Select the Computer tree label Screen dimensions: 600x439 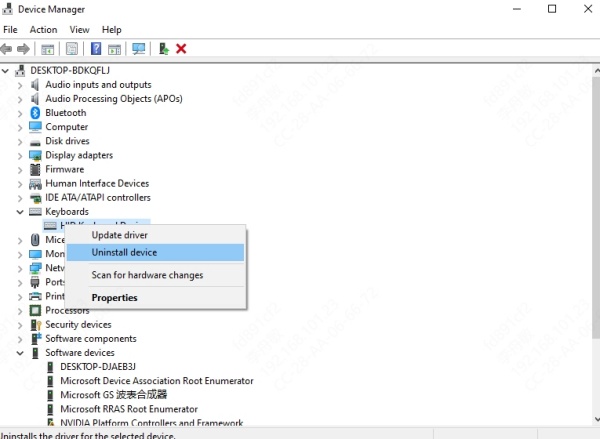pos(67,127)
